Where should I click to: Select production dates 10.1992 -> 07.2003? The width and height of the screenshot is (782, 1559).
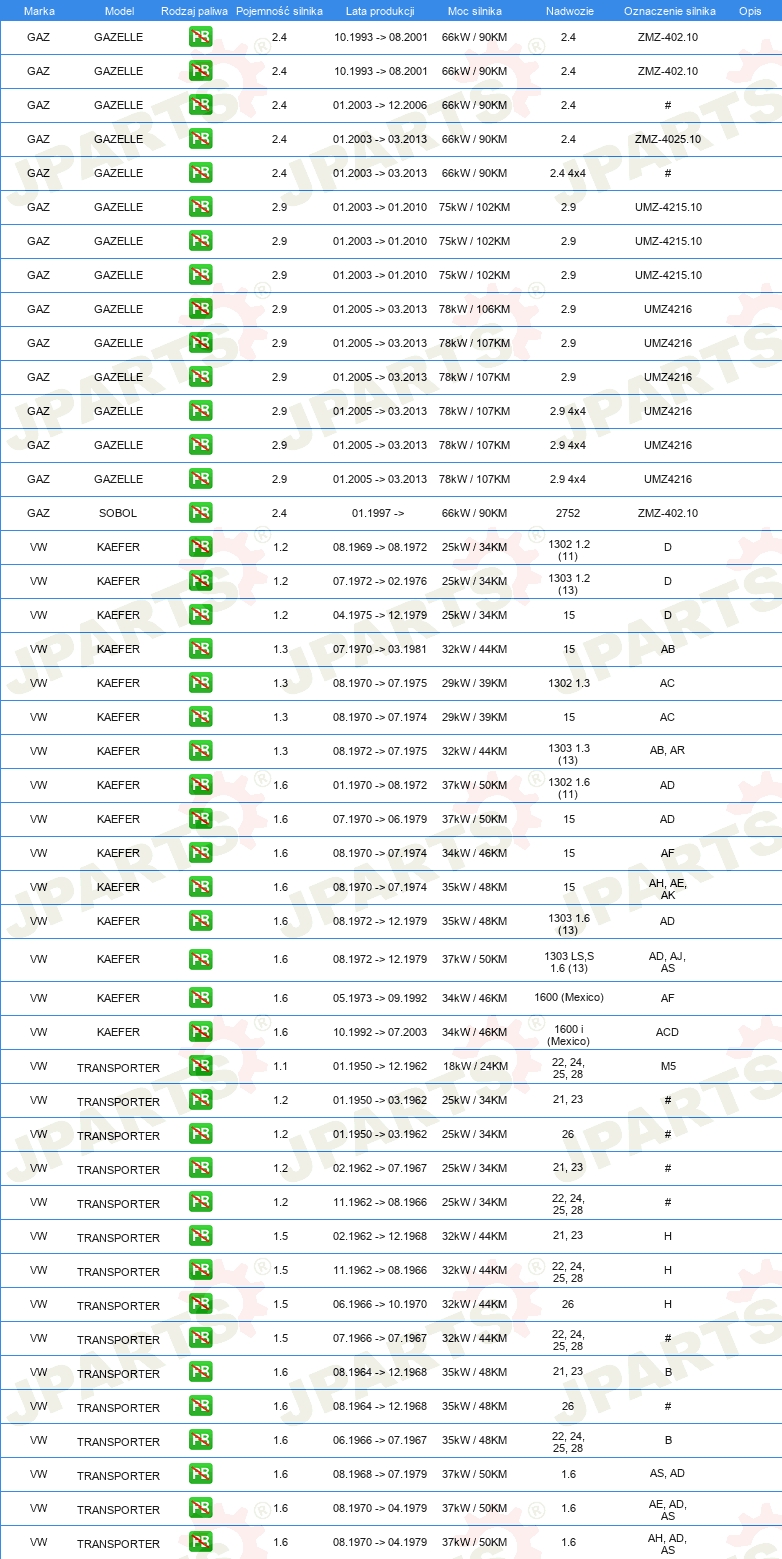point(380,1032)
